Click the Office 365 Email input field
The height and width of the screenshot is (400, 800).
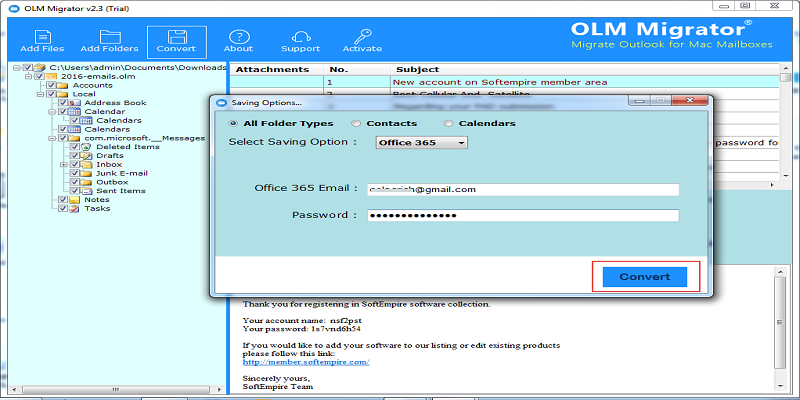523,190
